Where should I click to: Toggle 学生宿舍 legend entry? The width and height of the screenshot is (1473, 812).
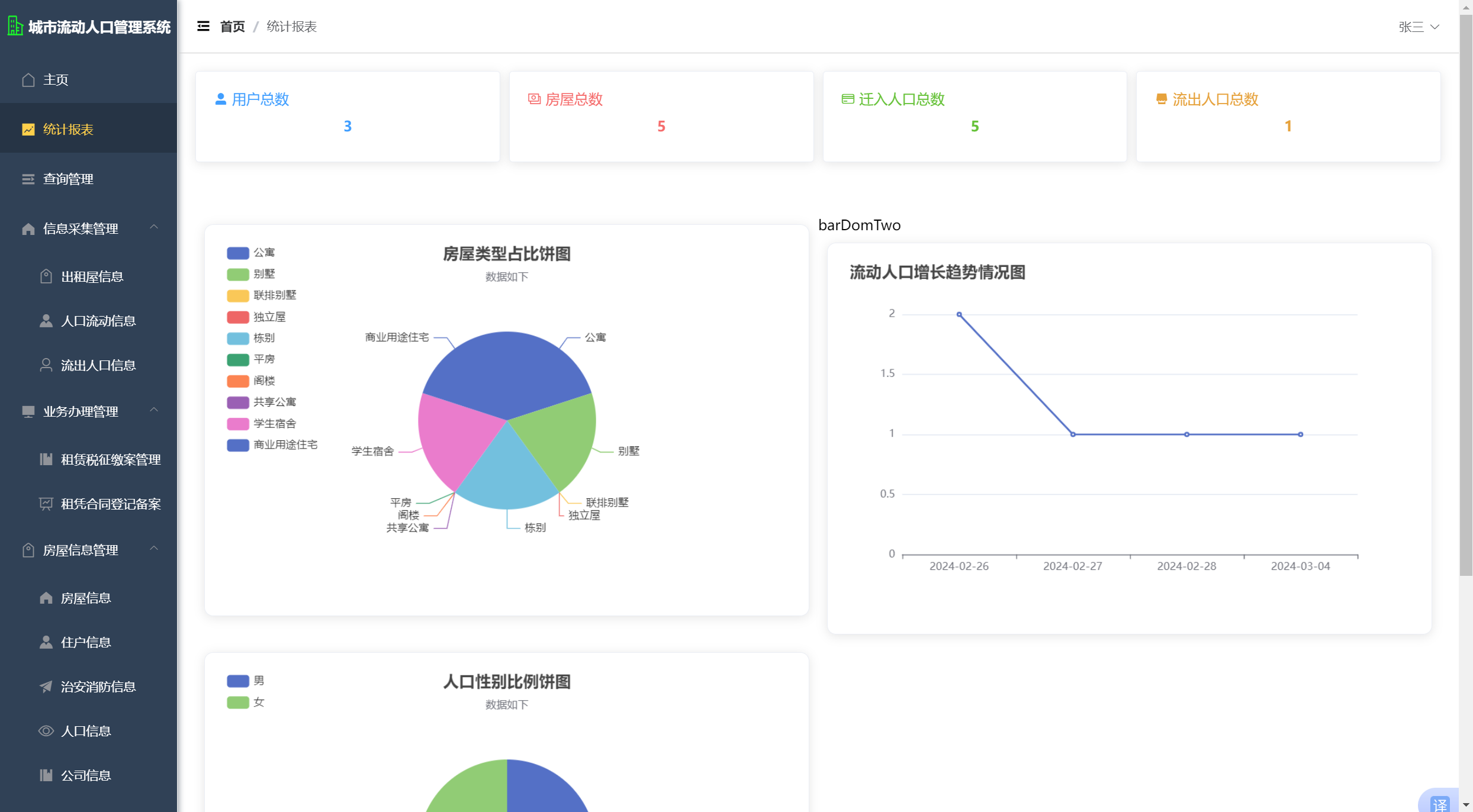(261, 423)
